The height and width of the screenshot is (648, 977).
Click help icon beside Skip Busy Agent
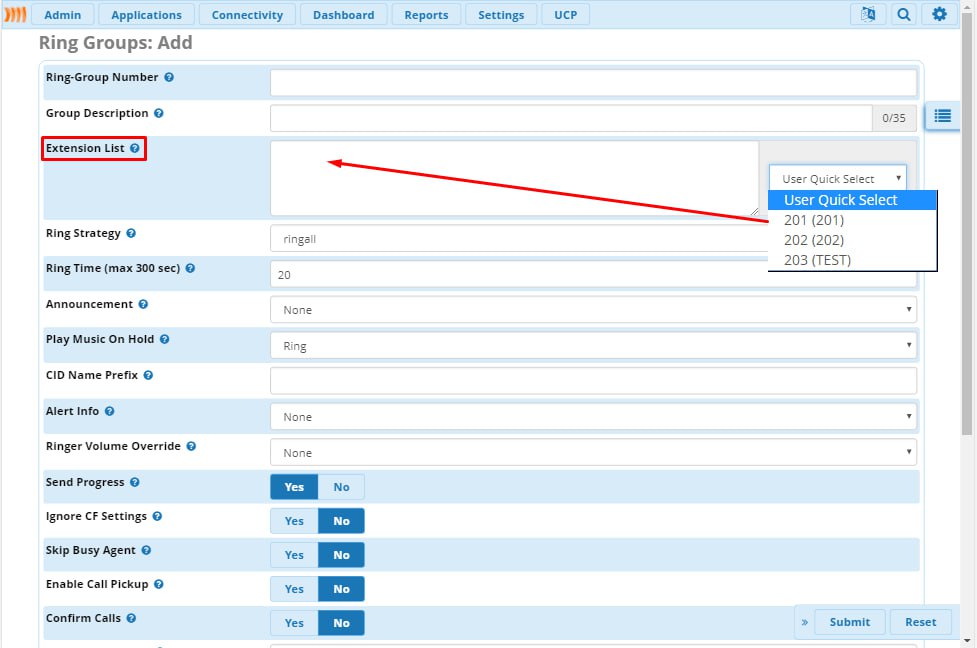(x=146, y=551)
